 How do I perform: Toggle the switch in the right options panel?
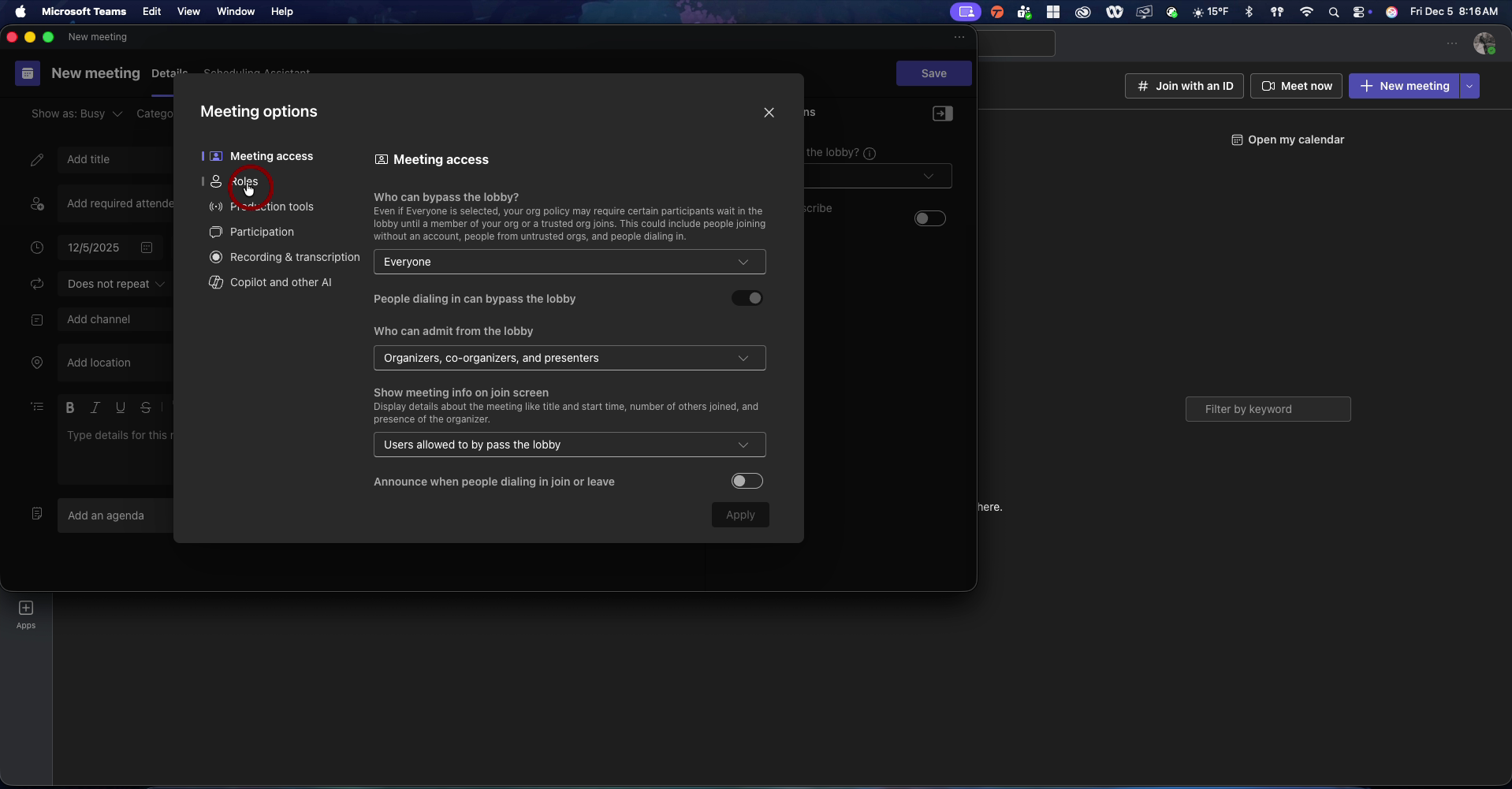click(x=930, y=218)
